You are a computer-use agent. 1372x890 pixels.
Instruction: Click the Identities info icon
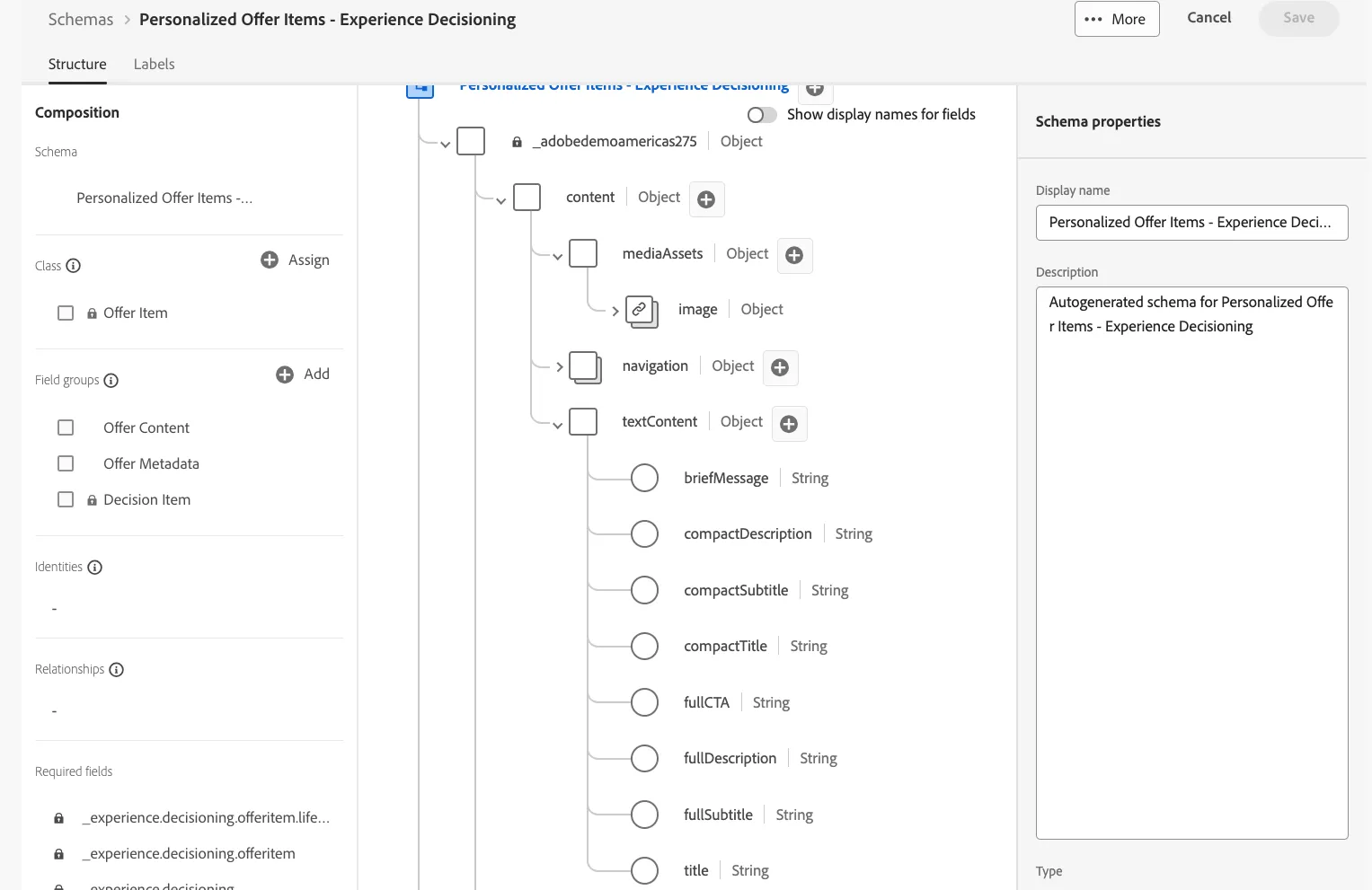(94, 568)
